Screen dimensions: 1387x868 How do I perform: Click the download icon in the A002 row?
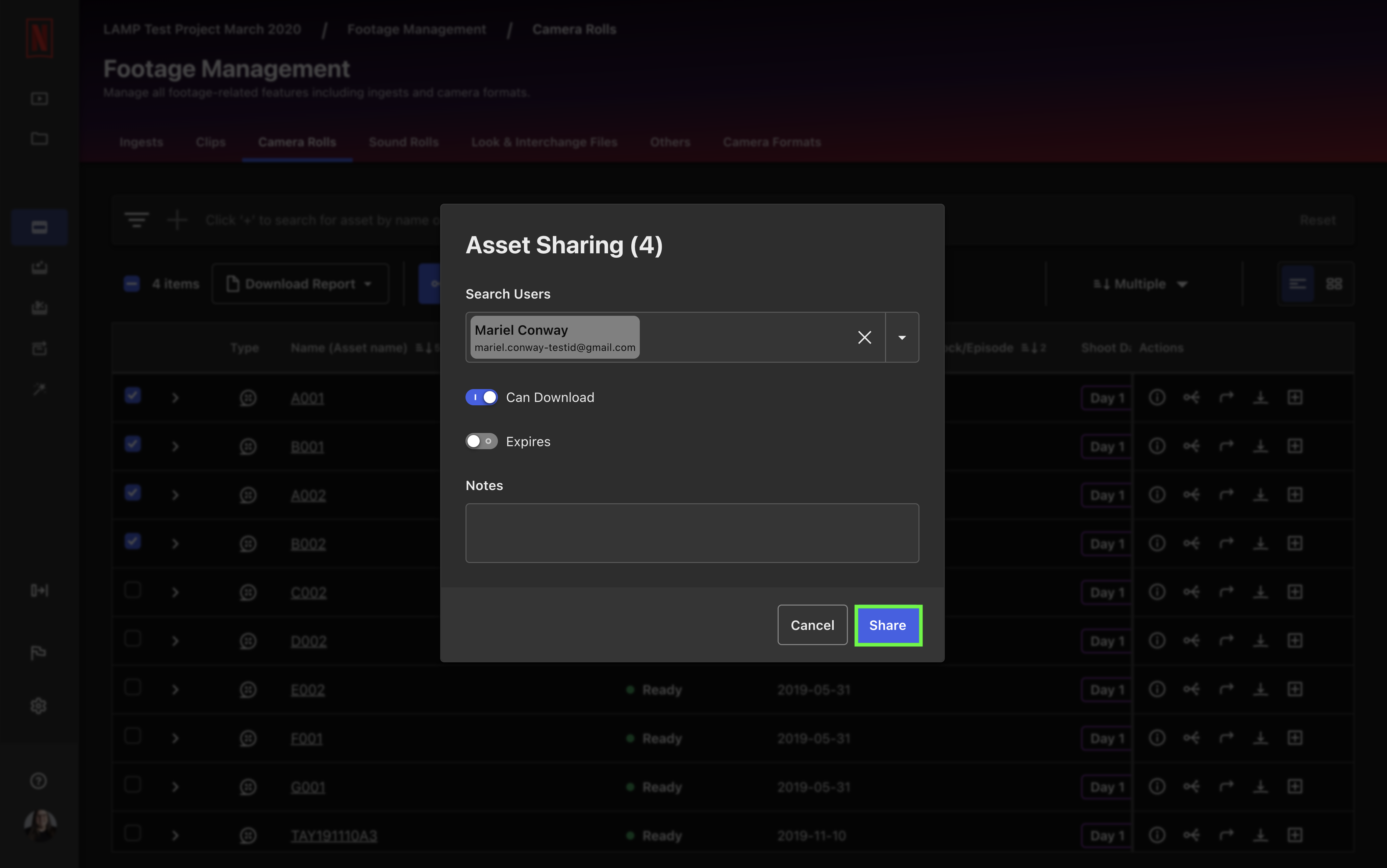point(1260,495)
